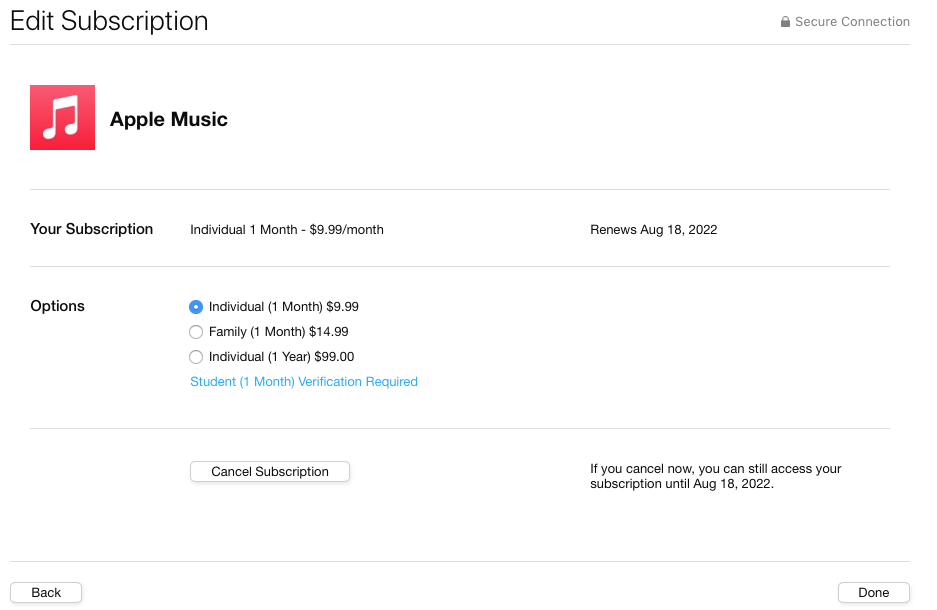
Task: Click the Secure Connection lock icon
Action: [x=786, y=22]
